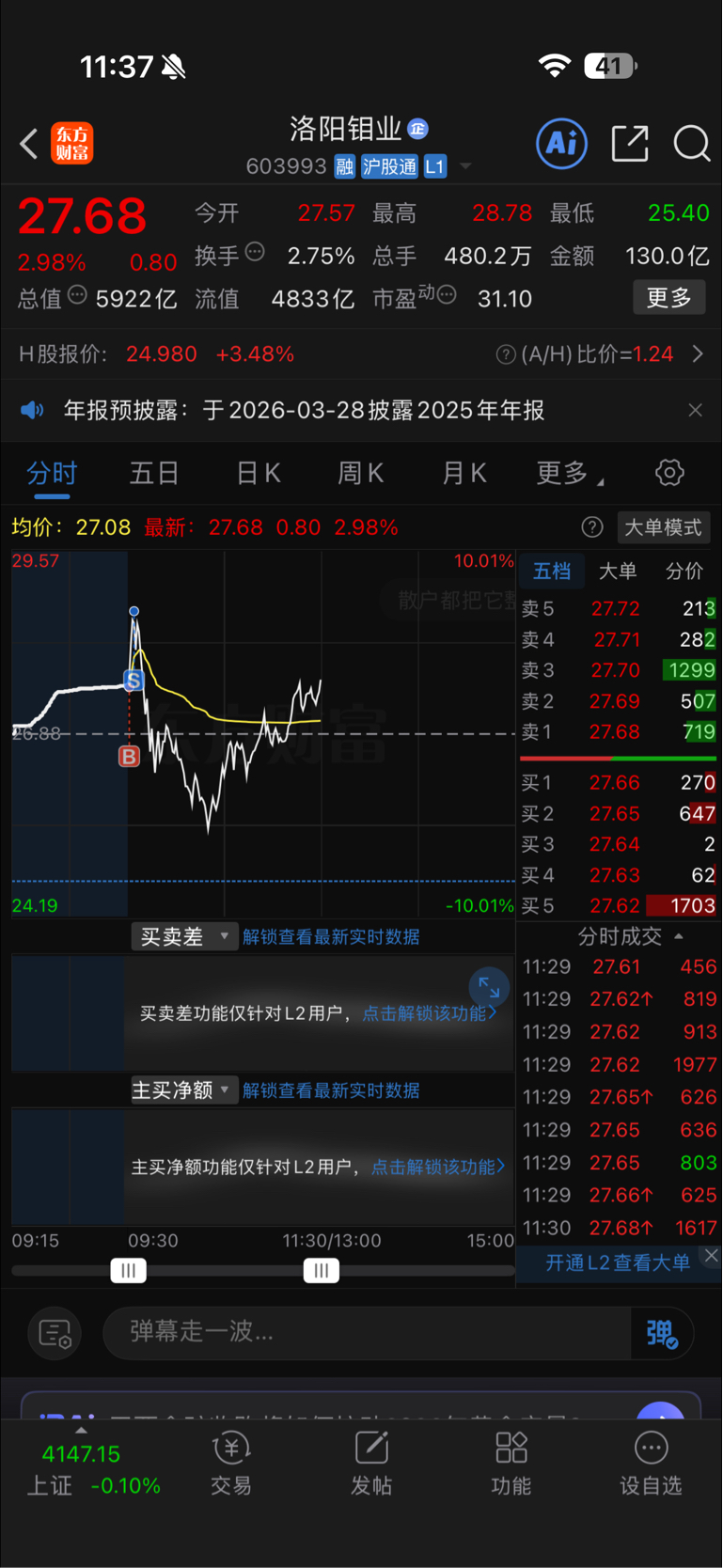The height and width of the screenshot is (1568, 723).
Task: Switch to the 月K tab
Action: [464, 473]
